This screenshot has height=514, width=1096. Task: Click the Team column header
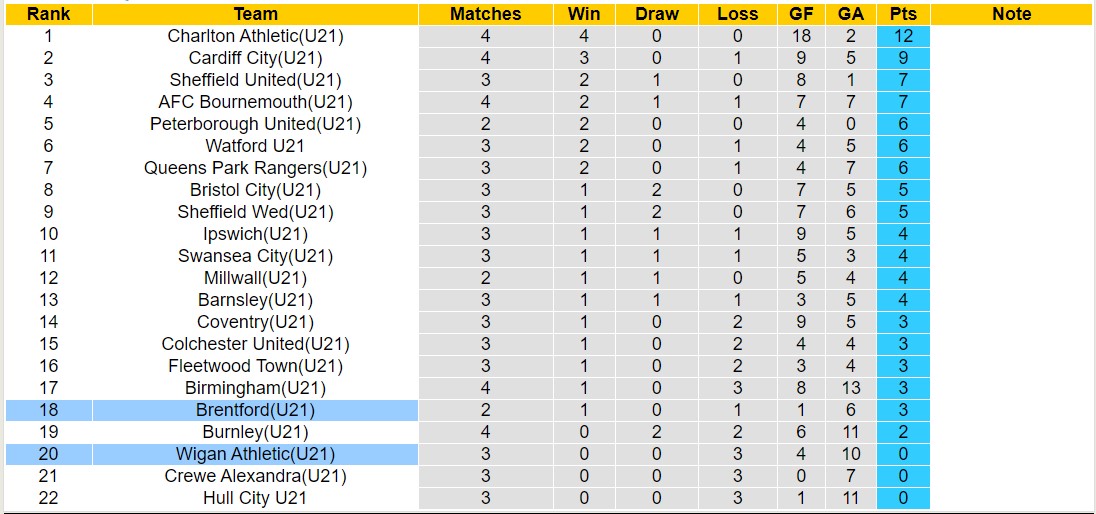[x=255, y=14]
